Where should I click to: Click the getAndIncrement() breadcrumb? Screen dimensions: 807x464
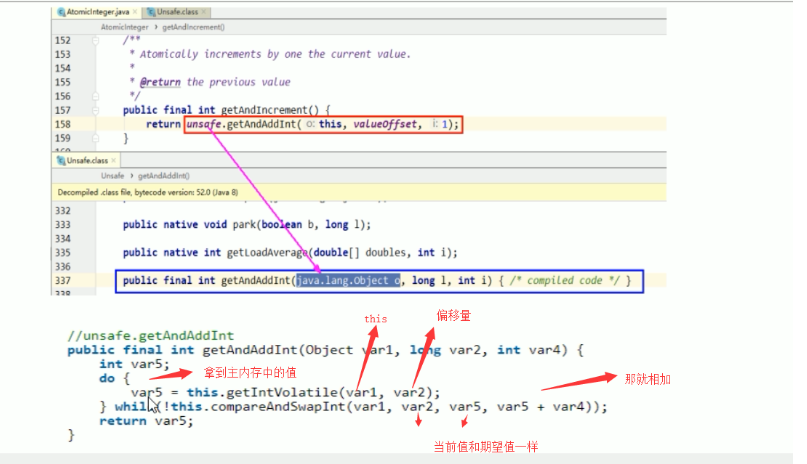(193, 26)
